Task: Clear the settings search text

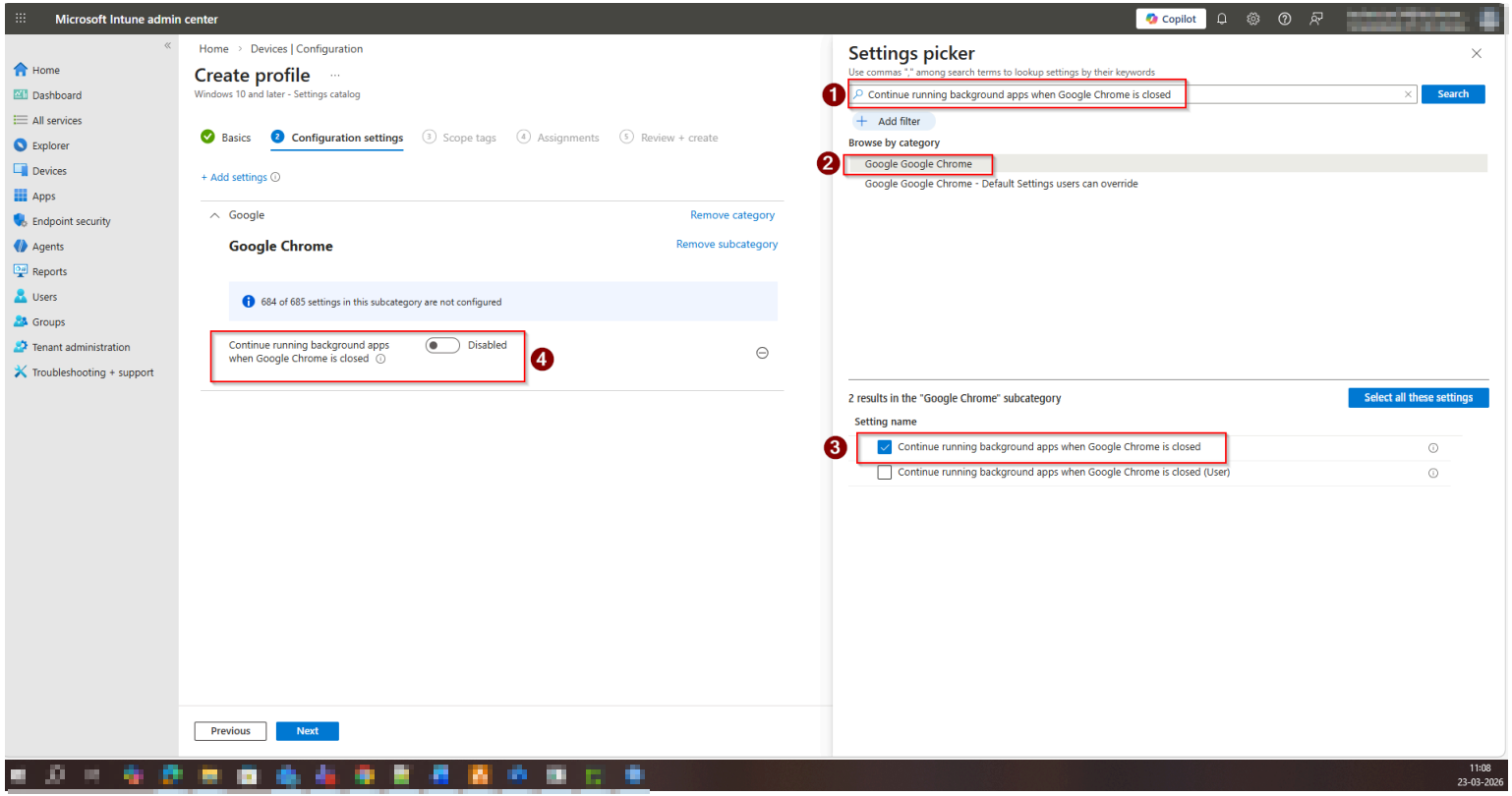Action: pos(1408,94)
